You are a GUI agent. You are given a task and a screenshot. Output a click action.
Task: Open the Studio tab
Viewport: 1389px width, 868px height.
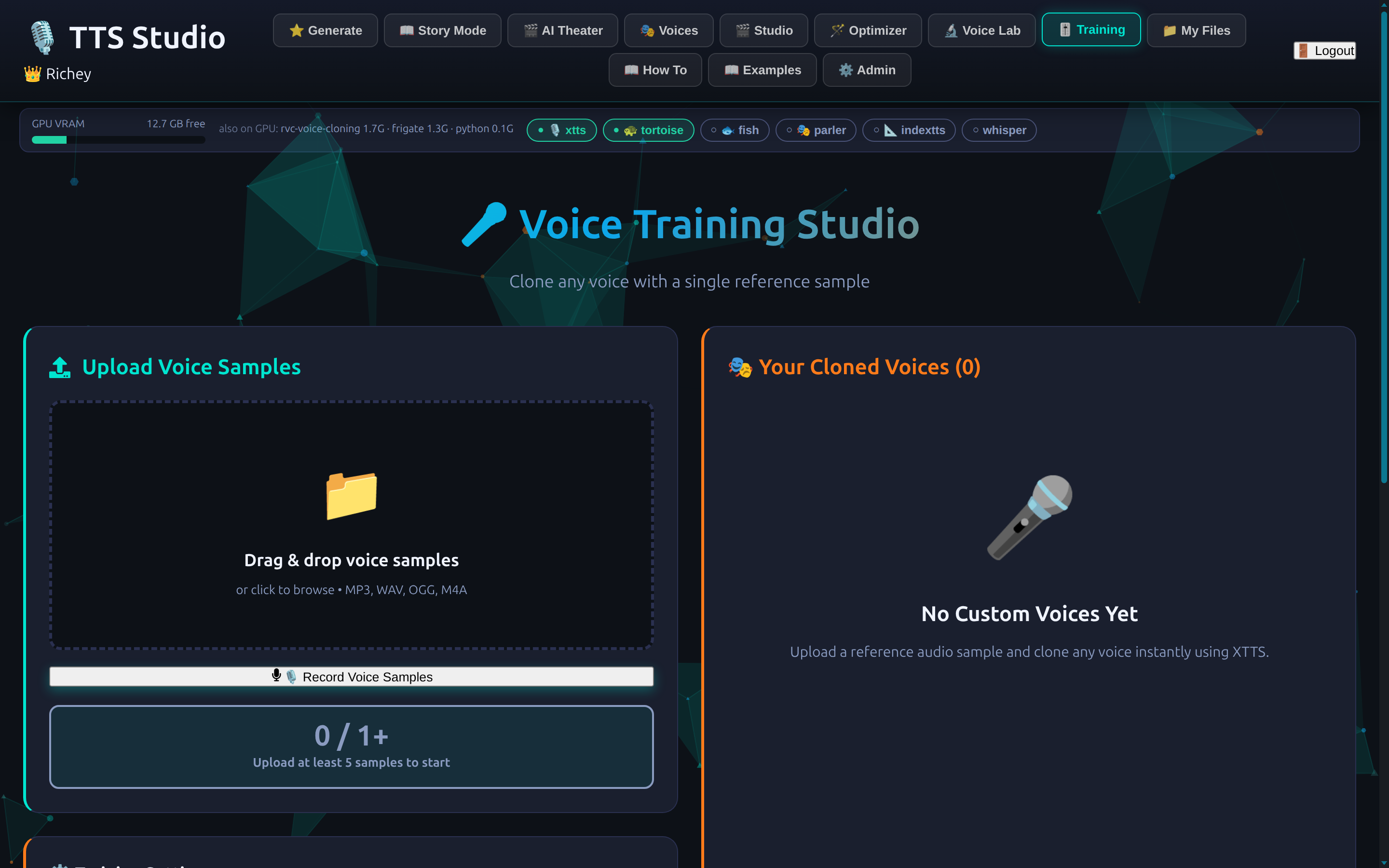point(764,30)
